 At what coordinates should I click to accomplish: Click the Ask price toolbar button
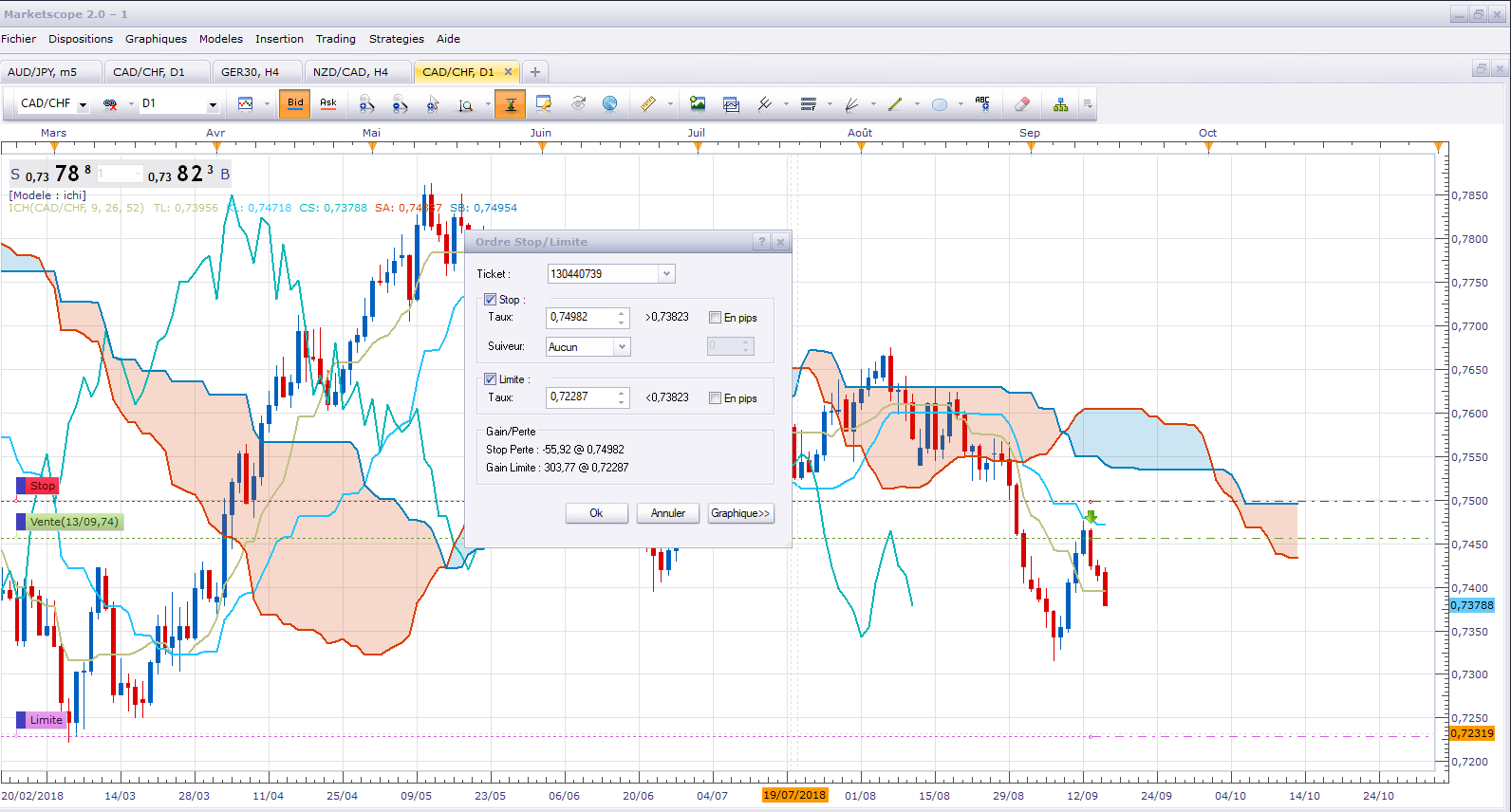click(328, 103)
